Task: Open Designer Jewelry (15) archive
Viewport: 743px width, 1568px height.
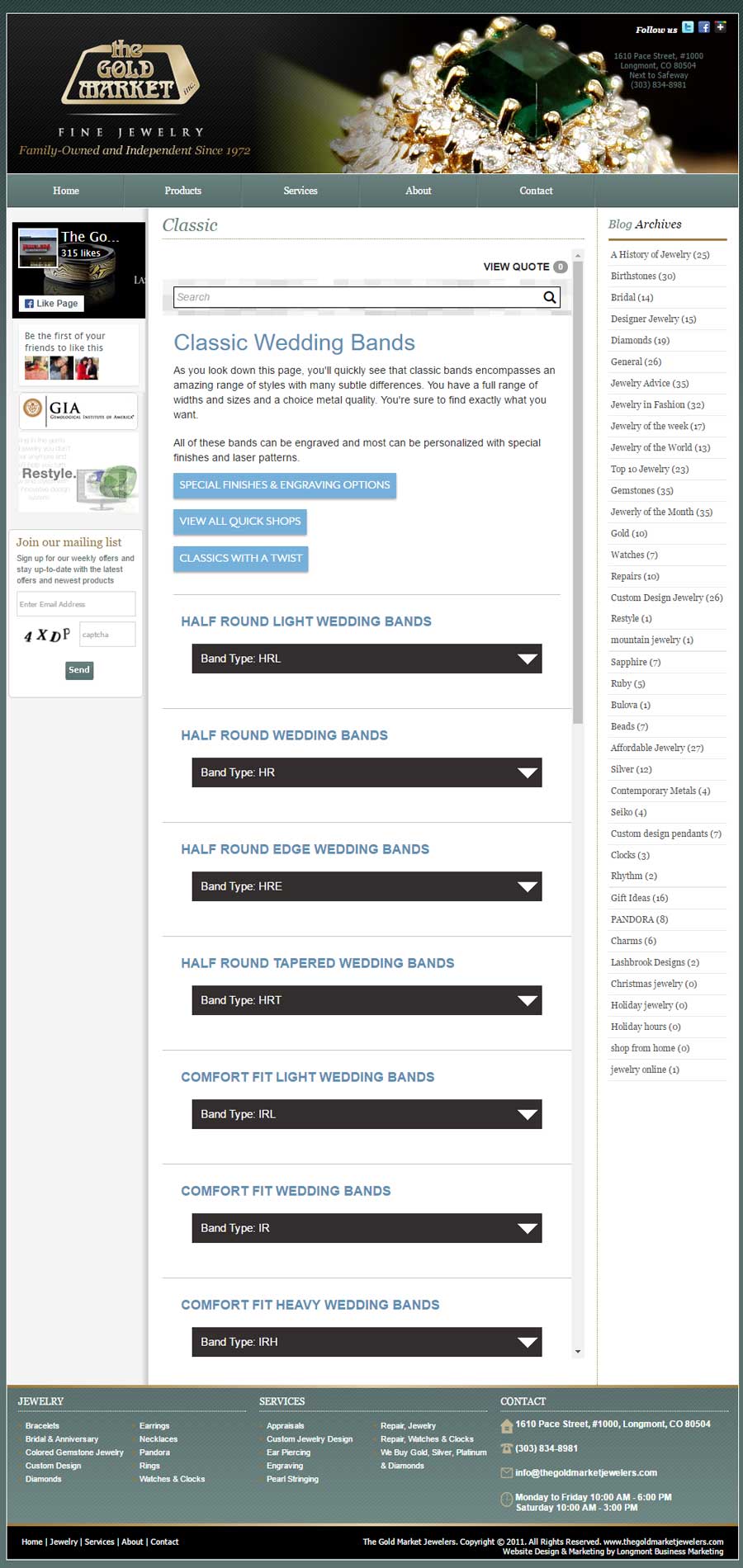Action: (653, 319)
